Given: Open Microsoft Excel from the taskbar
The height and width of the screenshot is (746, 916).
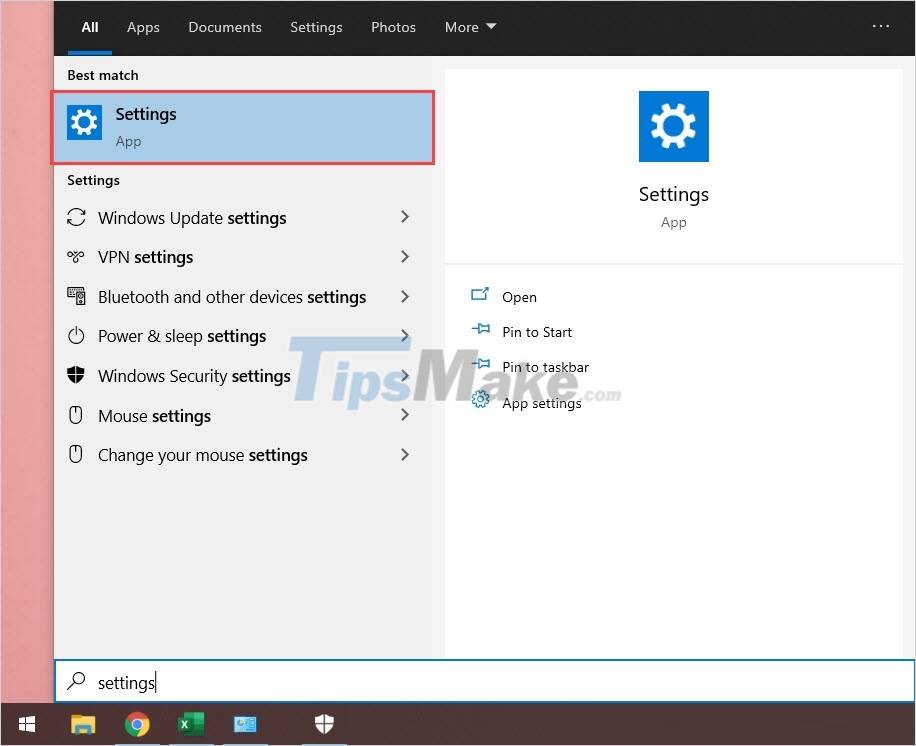Looking at the screenshot, I should (x=190, y=723).
